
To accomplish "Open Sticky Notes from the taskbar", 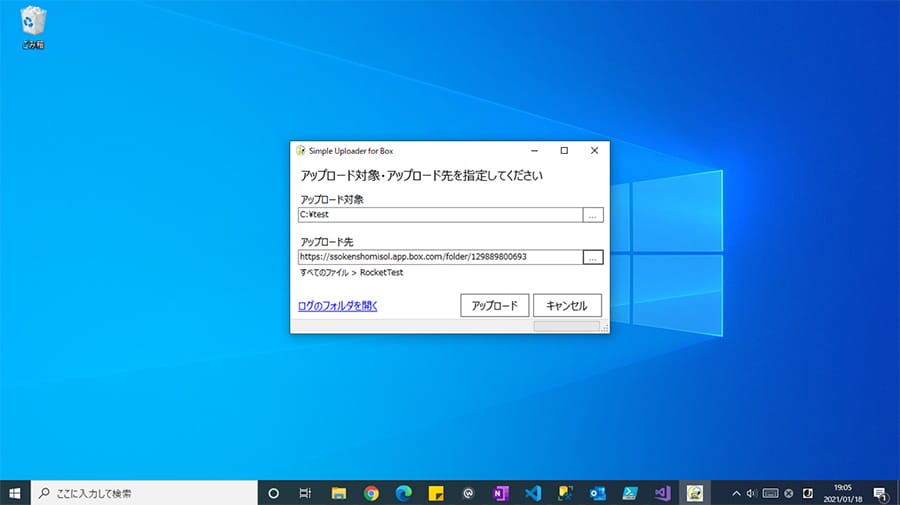I will 436,493.
